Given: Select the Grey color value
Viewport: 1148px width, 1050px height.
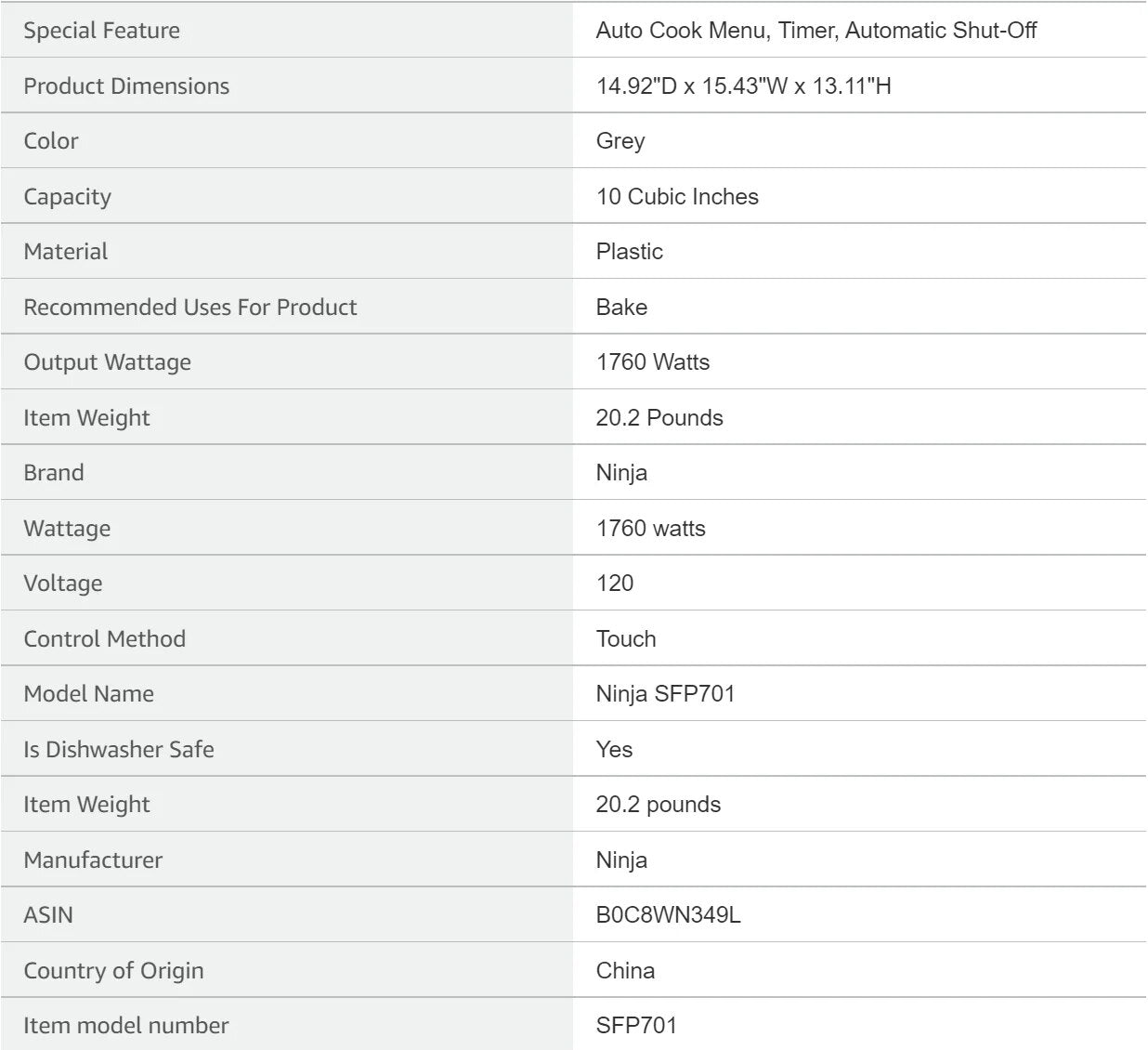Looking at the screenshot, I should (620, 141).
